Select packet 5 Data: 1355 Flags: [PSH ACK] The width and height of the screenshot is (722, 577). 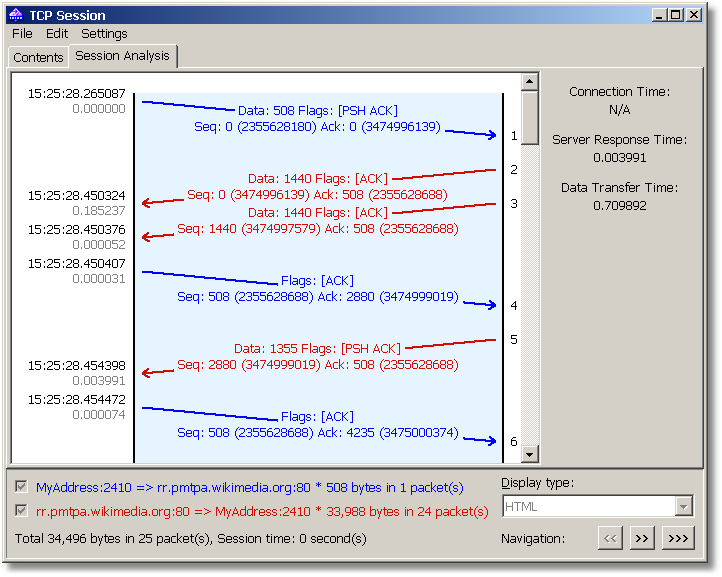[317, 349]
